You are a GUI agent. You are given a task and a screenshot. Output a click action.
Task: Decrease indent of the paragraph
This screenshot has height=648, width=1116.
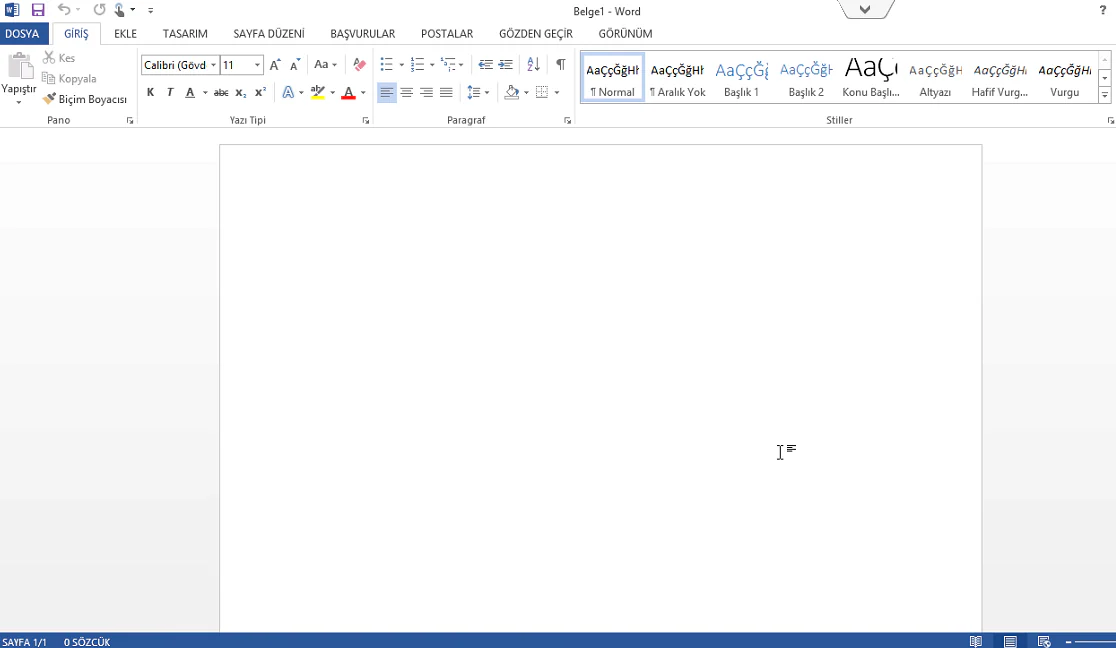(485, 65)
